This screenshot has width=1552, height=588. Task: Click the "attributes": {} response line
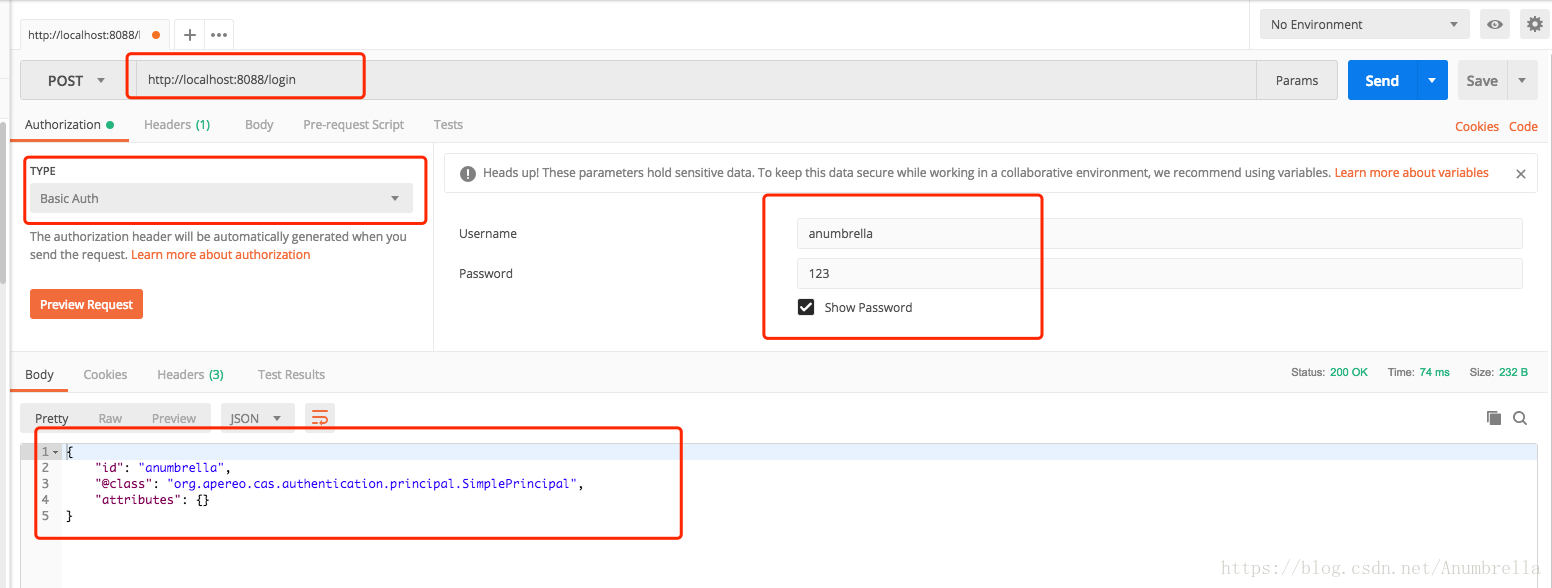tap(152, 500)
